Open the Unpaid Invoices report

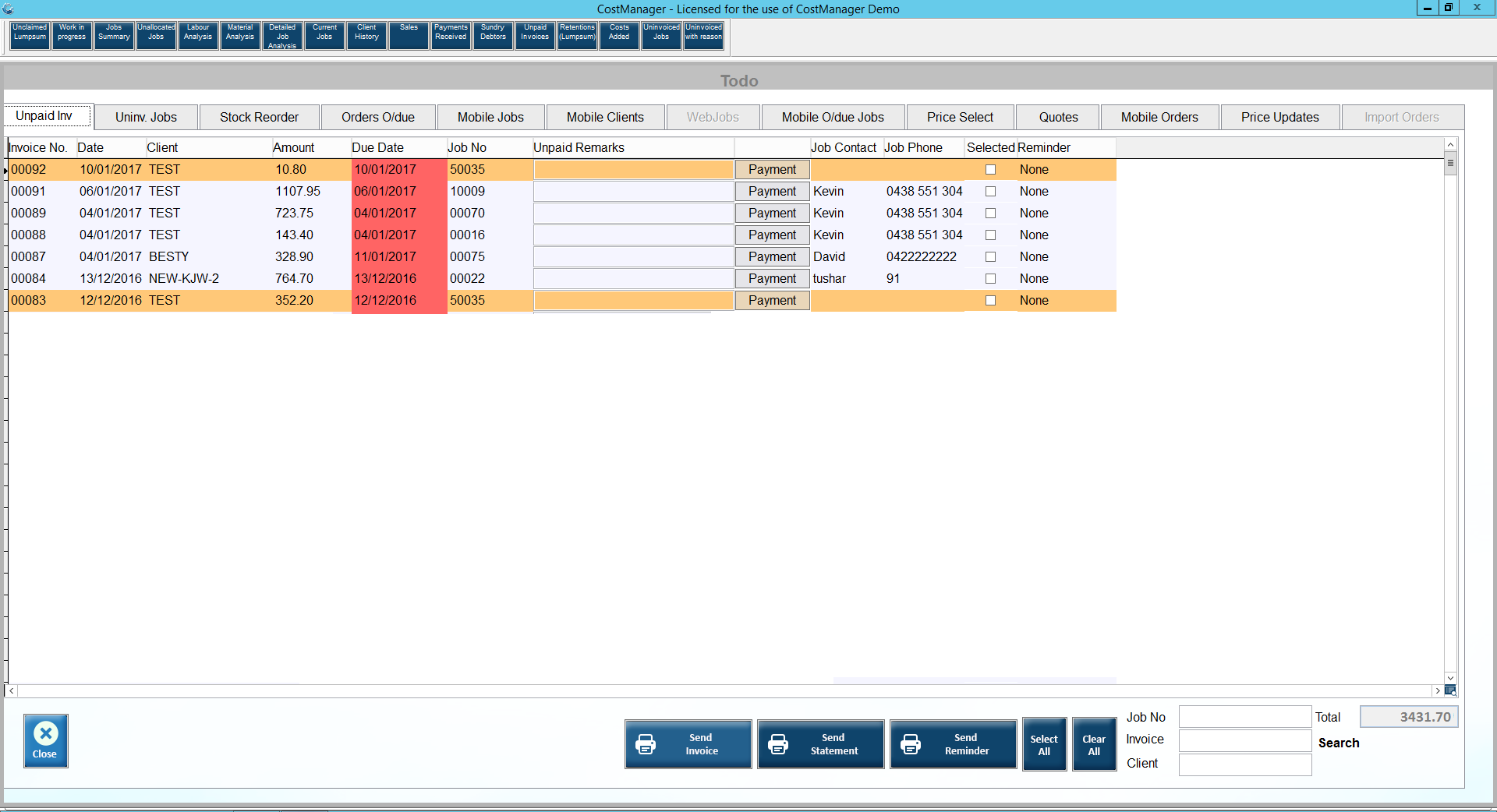click(535, 36)
